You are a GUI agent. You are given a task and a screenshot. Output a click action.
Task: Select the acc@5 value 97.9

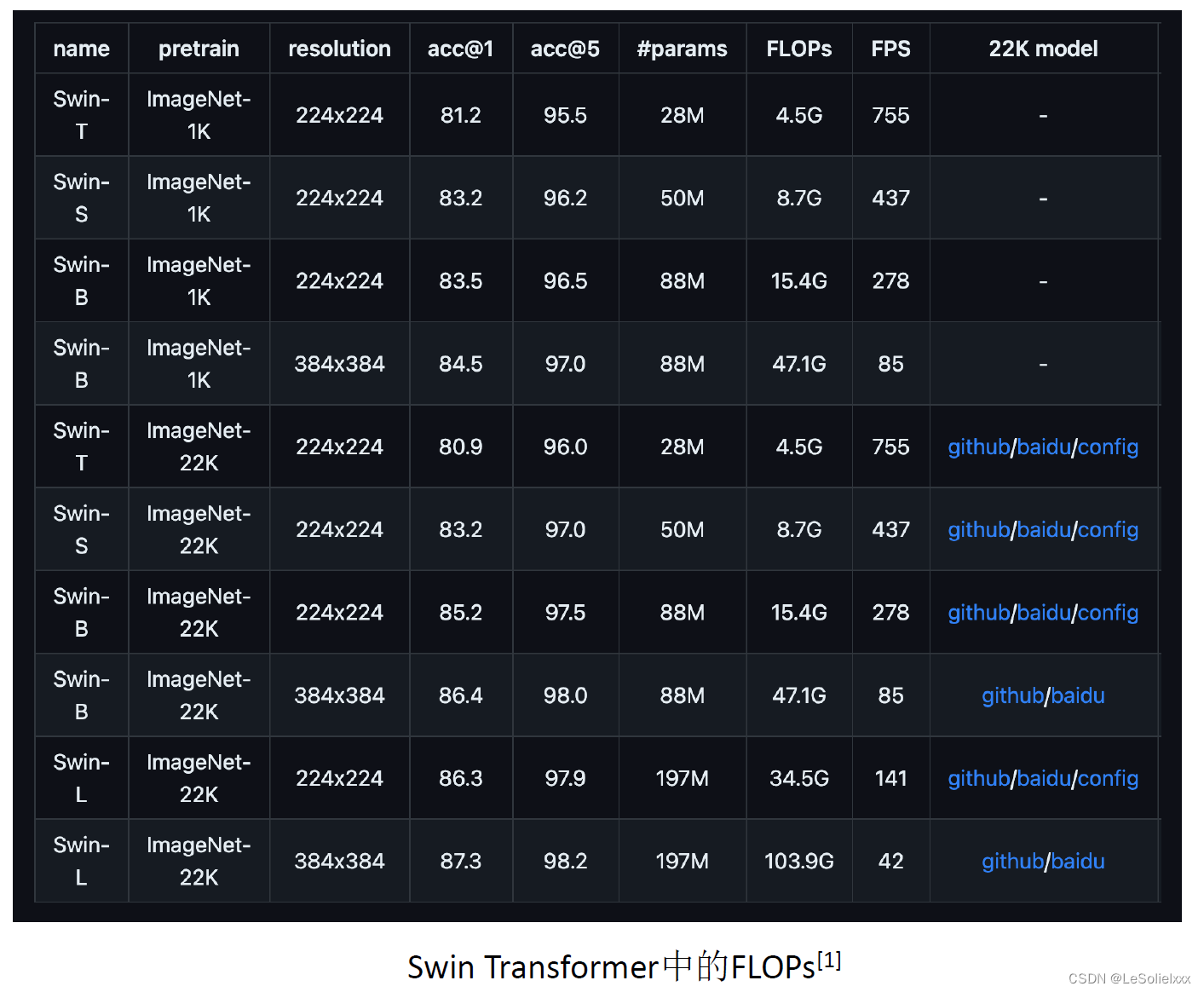click(x=565, y=778)
